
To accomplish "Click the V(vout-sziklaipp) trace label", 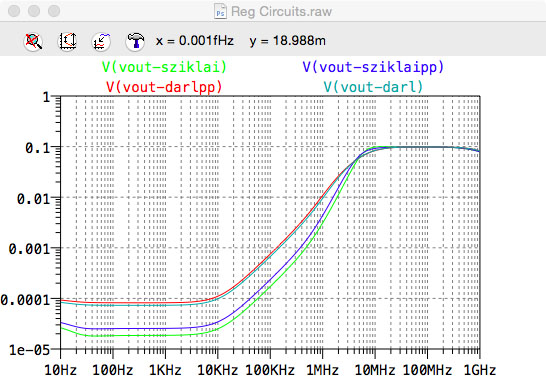I will (x=373, y=67).
